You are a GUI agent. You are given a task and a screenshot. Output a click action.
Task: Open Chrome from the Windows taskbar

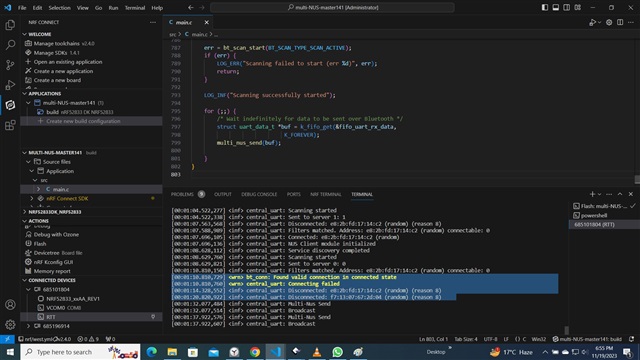click(x=255, y=352)
